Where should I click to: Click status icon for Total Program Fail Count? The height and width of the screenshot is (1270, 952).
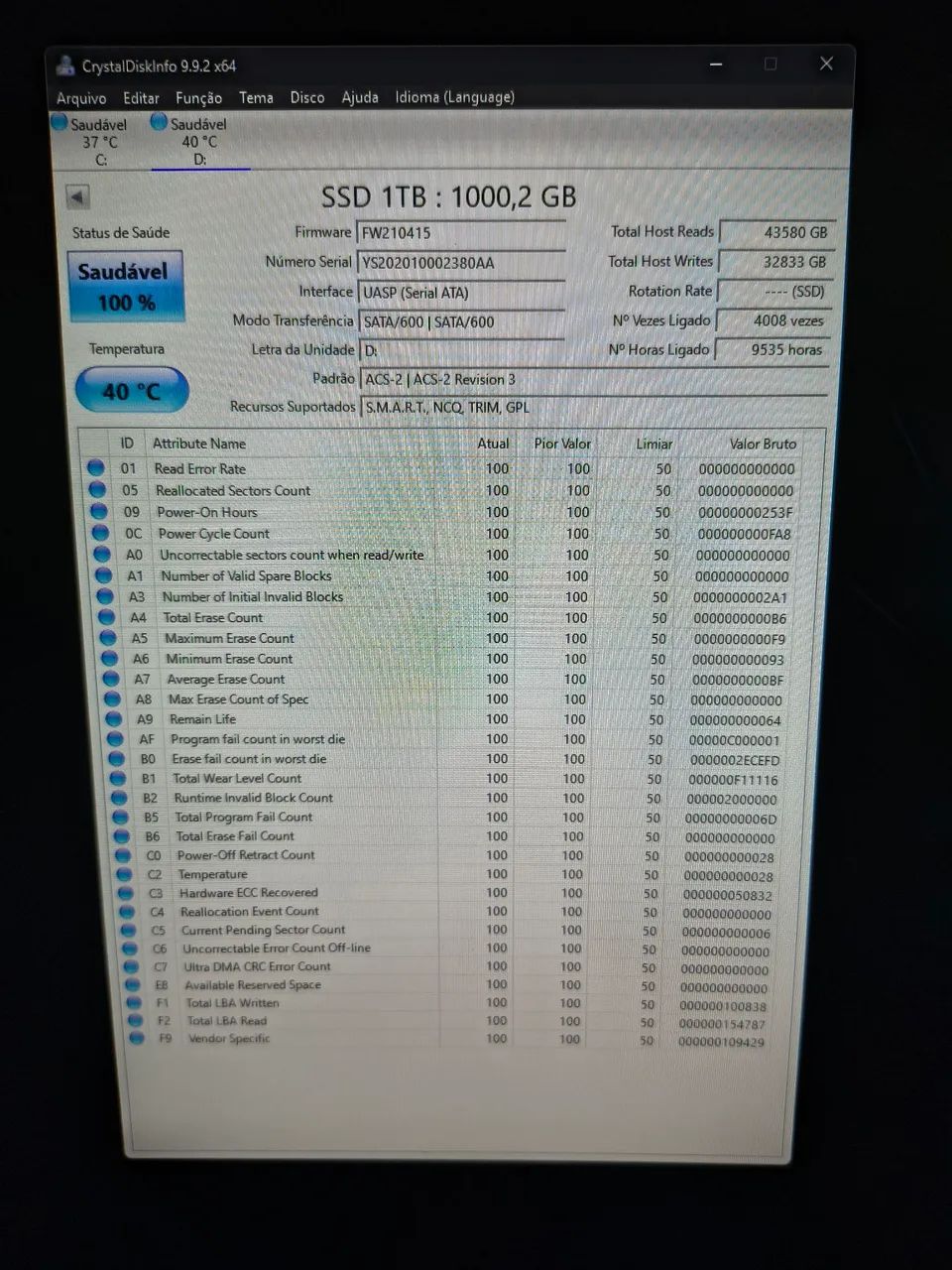pos(121,818)
